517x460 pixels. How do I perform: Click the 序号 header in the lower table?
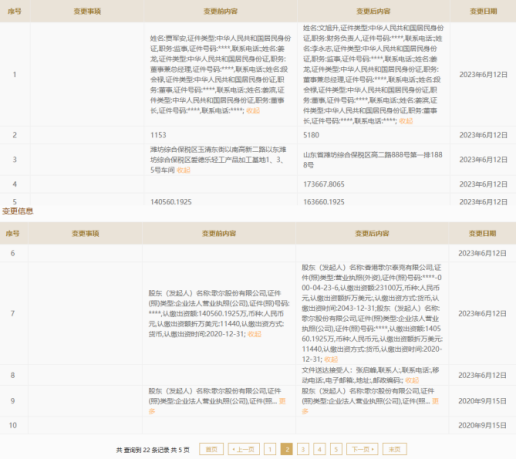click(x=13, y=233)
